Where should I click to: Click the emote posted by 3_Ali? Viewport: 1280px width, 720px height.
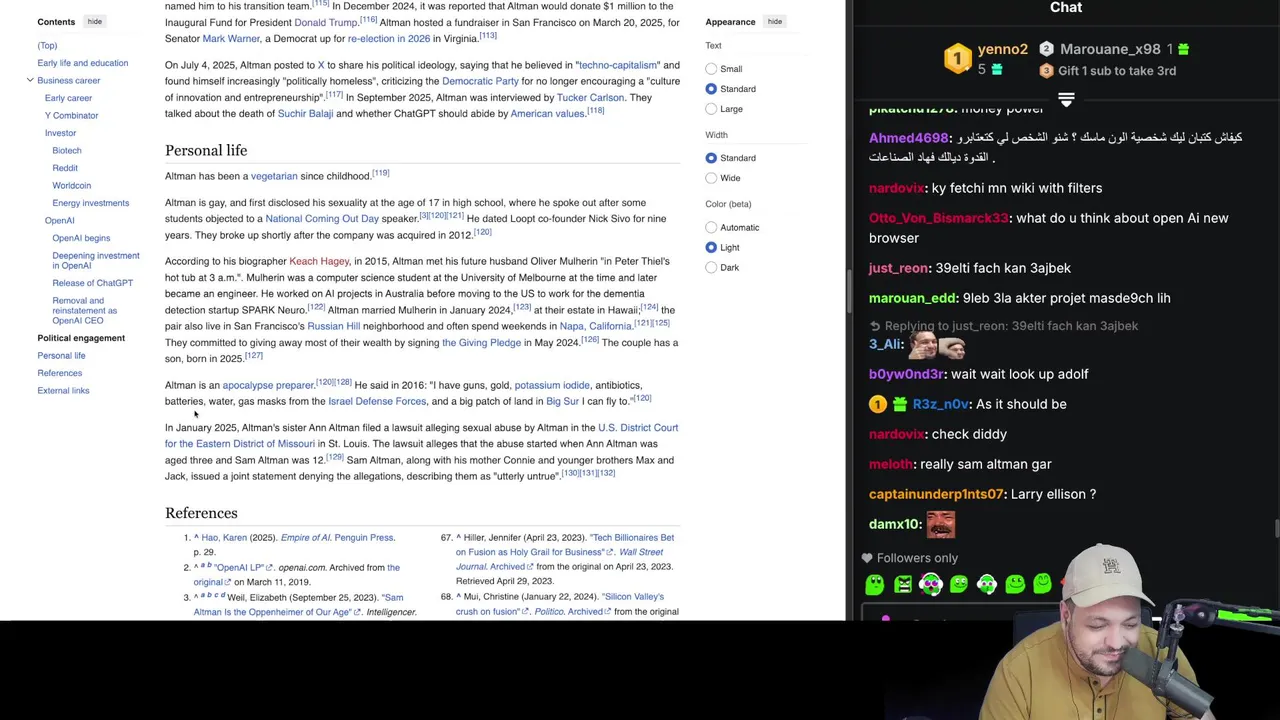(937, 346)
